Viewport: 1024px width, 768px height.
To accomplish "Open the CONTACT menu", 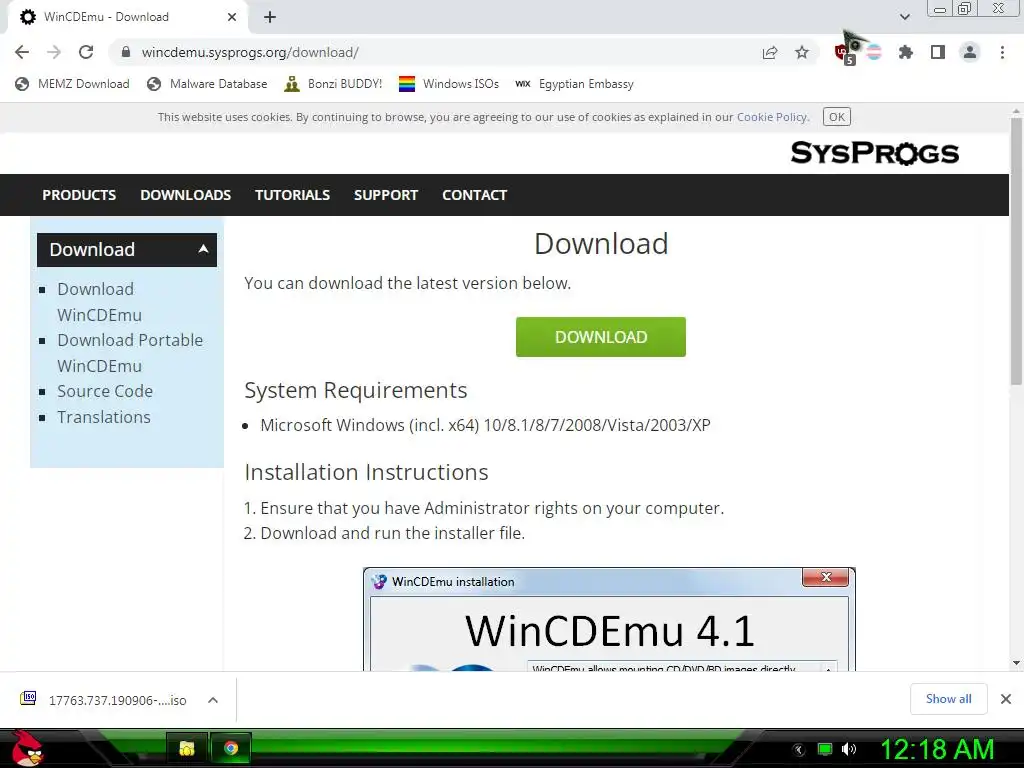I will [475, 195].
